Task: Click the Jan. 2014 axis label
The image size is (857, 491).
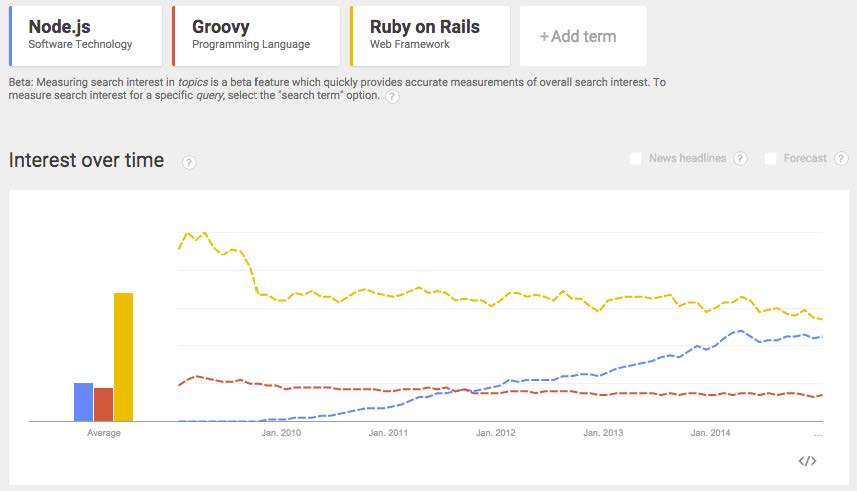Action: pyautogui.click(x=710, y=432)
